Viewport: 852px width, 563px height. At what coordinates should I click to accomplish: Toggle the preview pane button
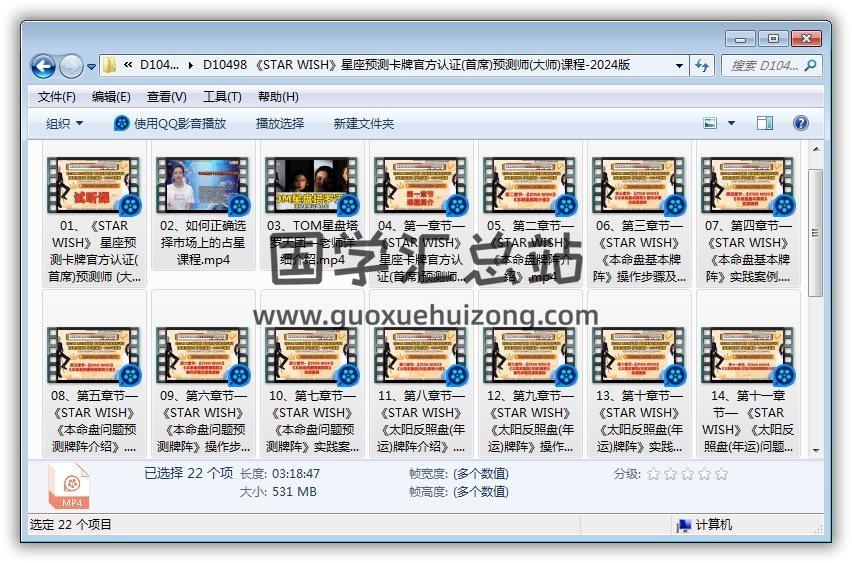click(x=765, y=123)
